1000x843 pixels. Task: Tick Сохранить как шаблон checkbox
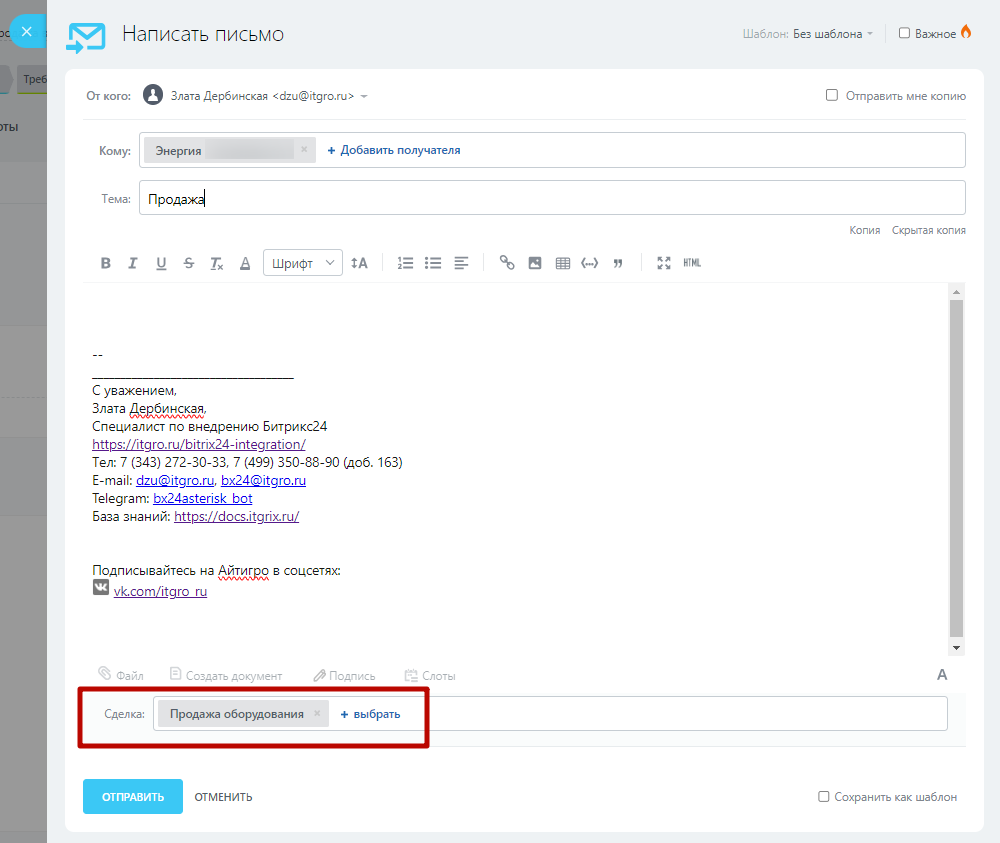(x=824, y=797)
